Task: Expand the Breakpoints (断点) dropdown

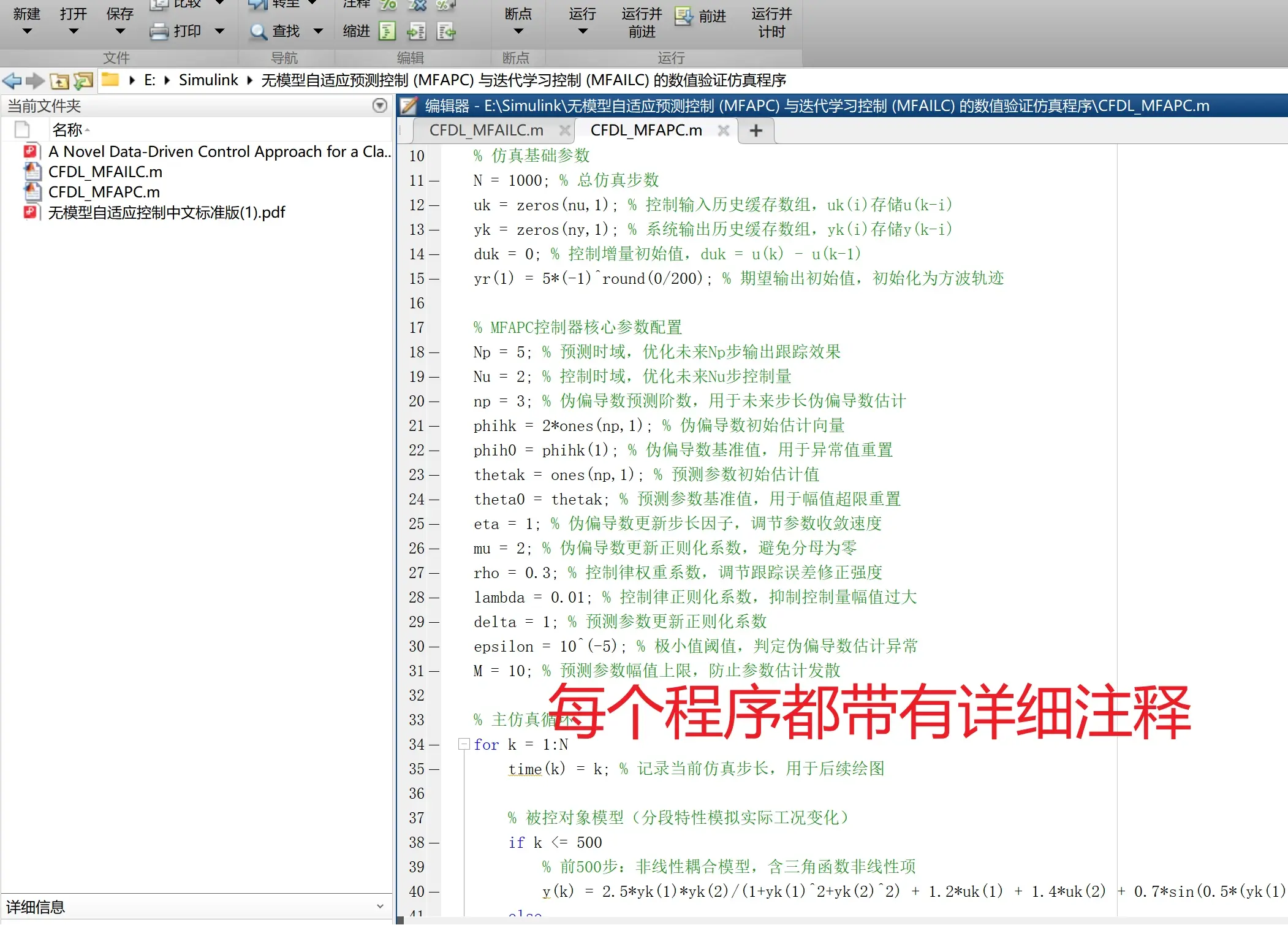Action: (518, 31)
